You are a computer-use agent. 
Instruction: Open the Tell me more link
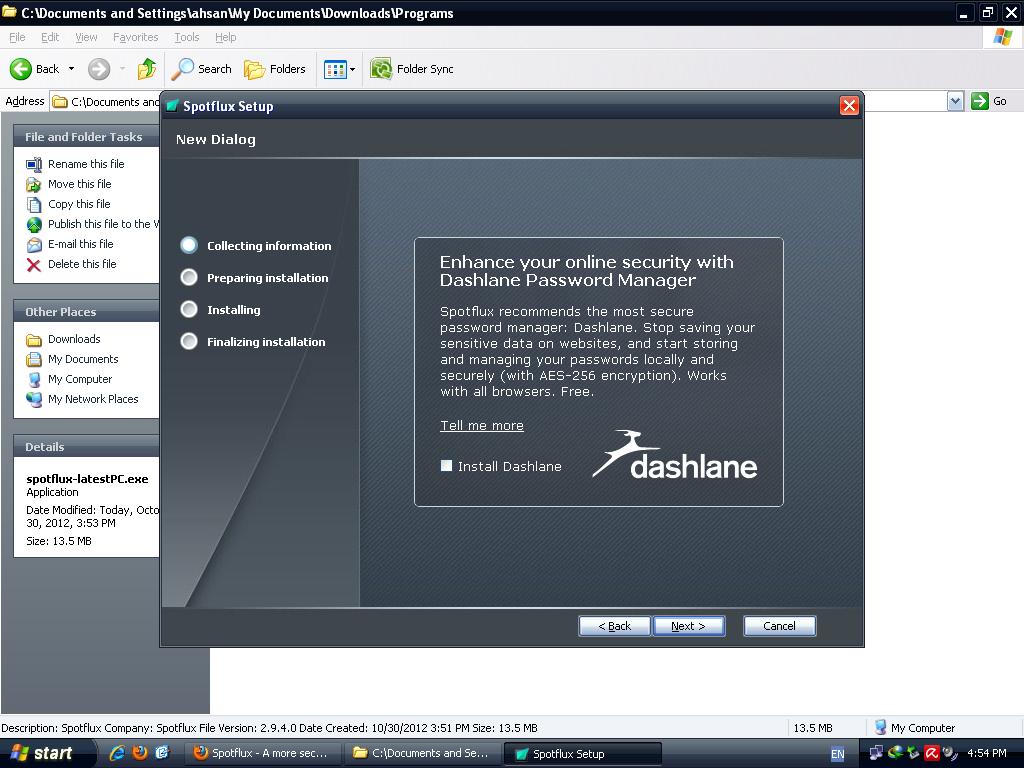tap(482, 425)
